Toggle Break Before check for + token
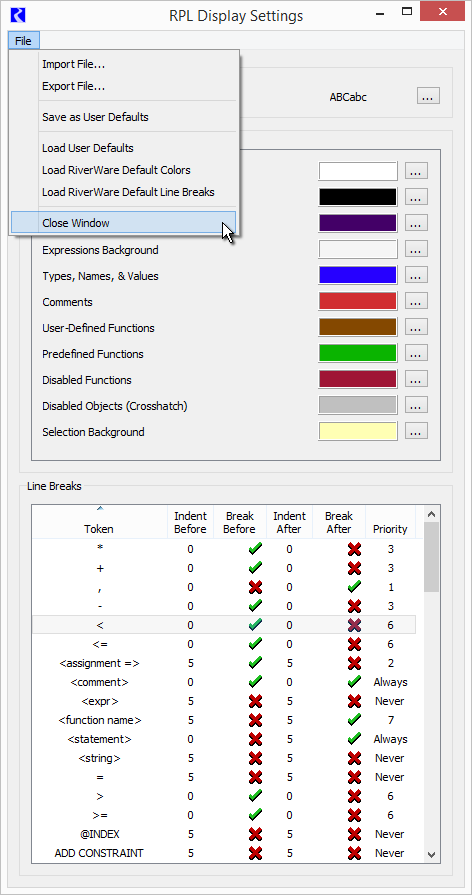The height and width of the screenshot is (895, 472). pyautogui.click(x=255, y=568)
